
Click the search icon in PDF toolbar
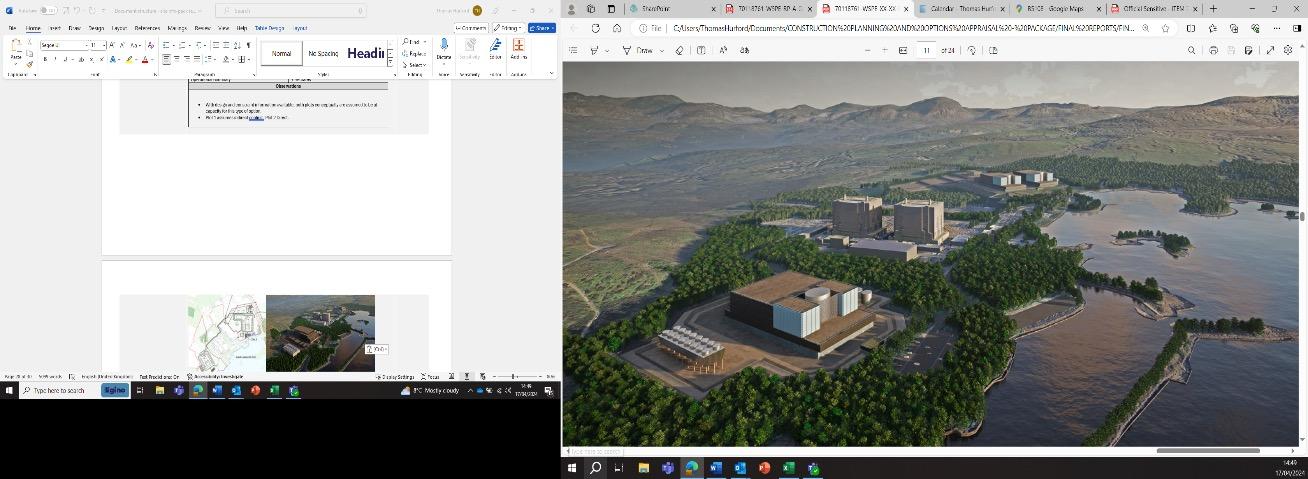[1191, 50]
